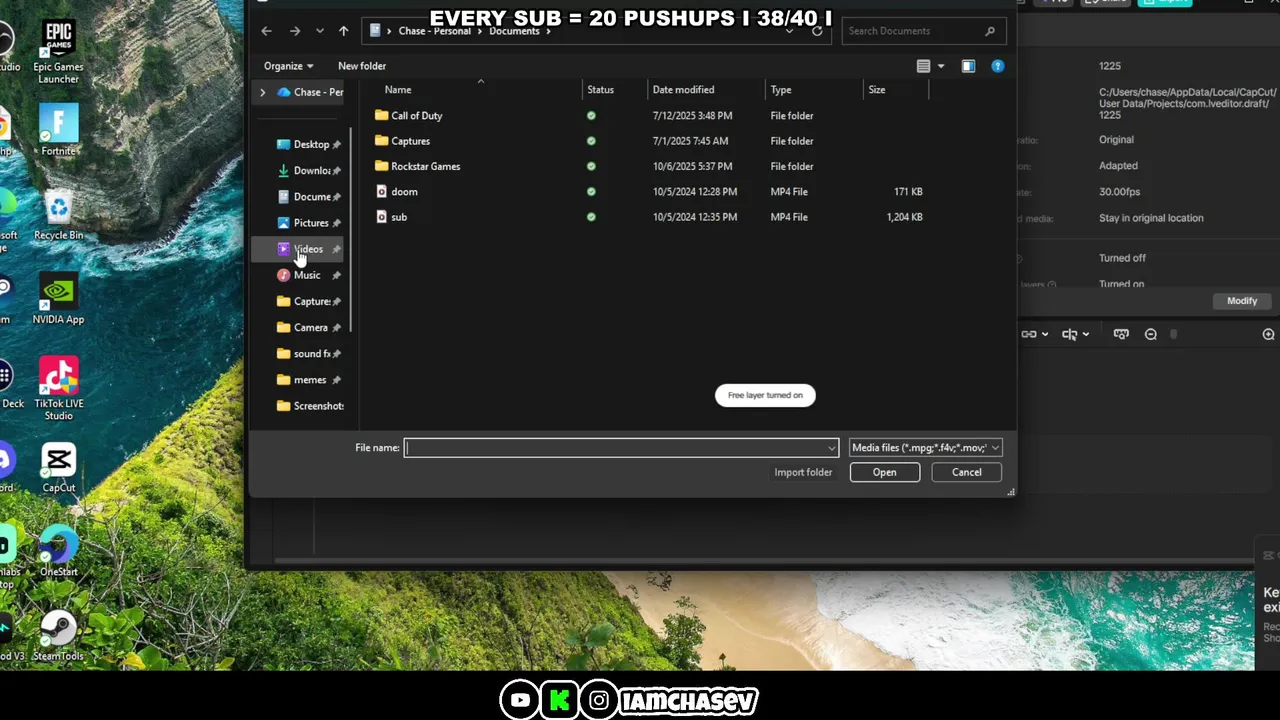Zoom in the CapCut timeline
The height and width of the screenshot is (720, 1280).
(1269, 334)
